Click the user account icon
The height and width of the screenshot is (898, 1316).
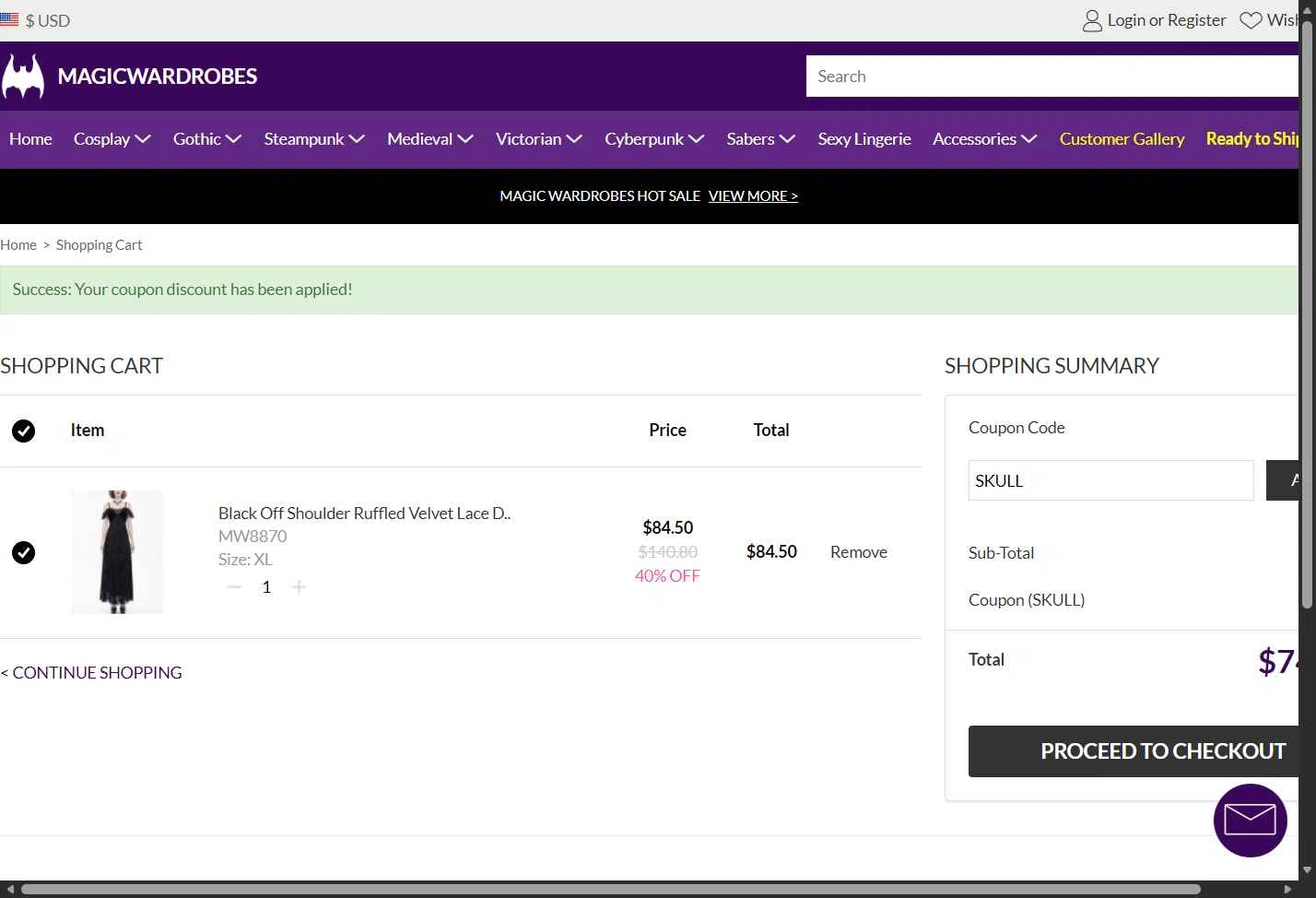(x=1092, y=20)
